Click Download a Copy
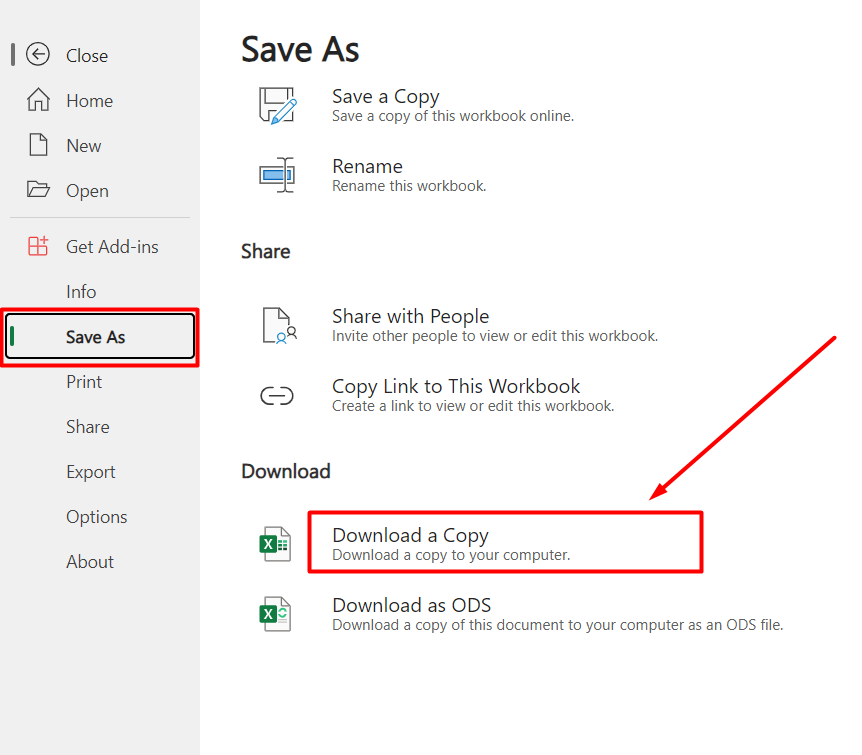The image size is (862, 755). point(410,535)
